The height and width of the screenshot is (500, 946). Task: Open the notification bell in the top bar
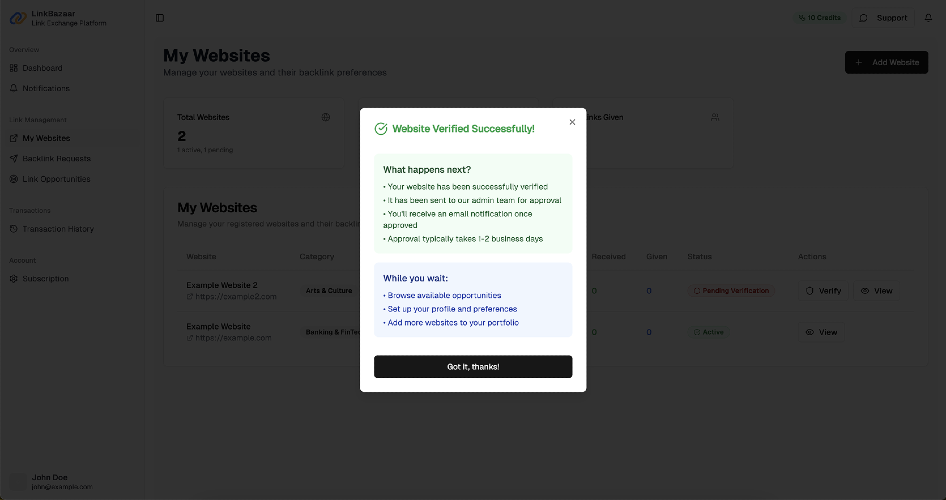coord(929,18)
